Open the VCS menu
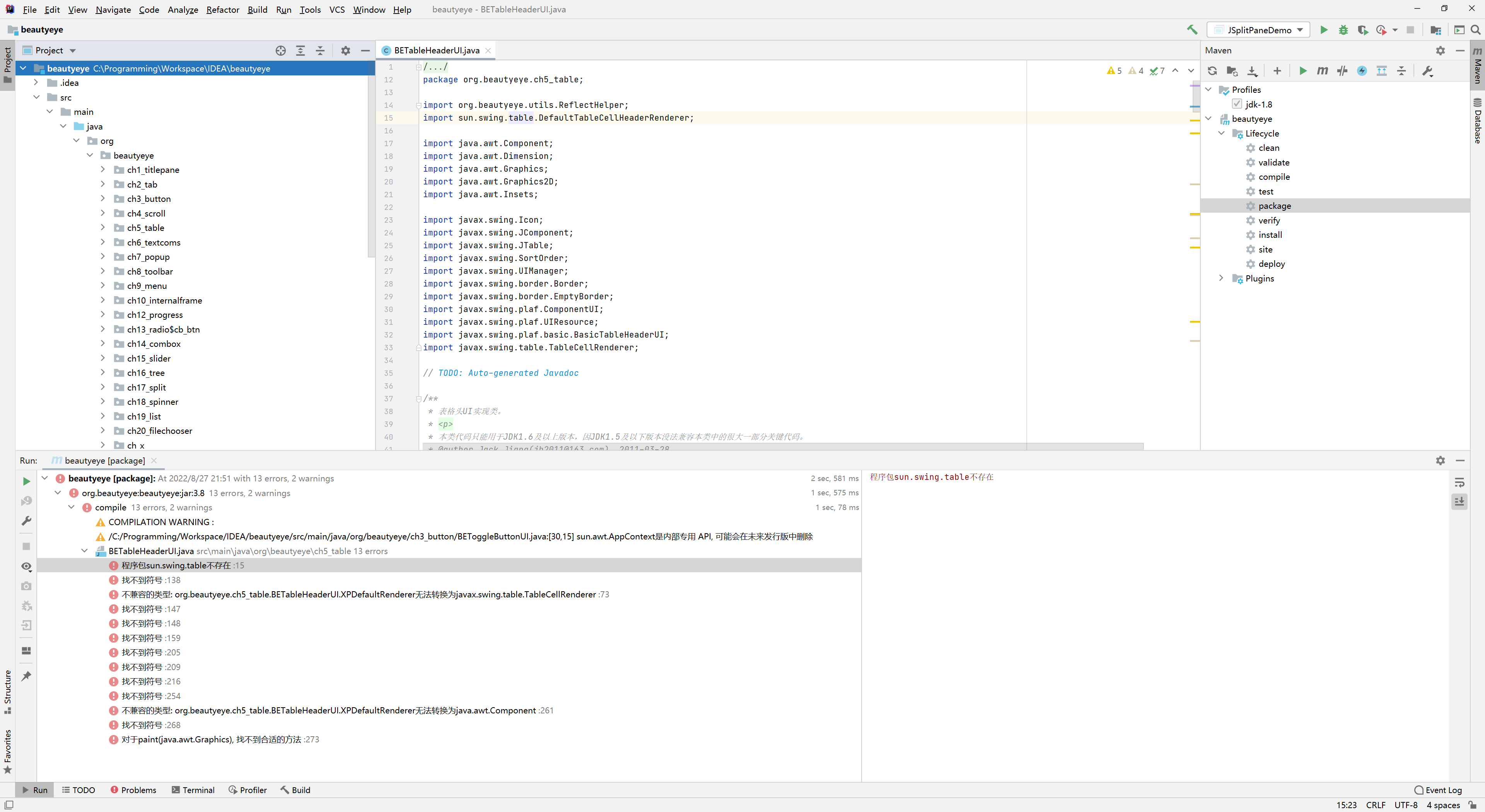The image size is (1485, 812). coord(337,9)
